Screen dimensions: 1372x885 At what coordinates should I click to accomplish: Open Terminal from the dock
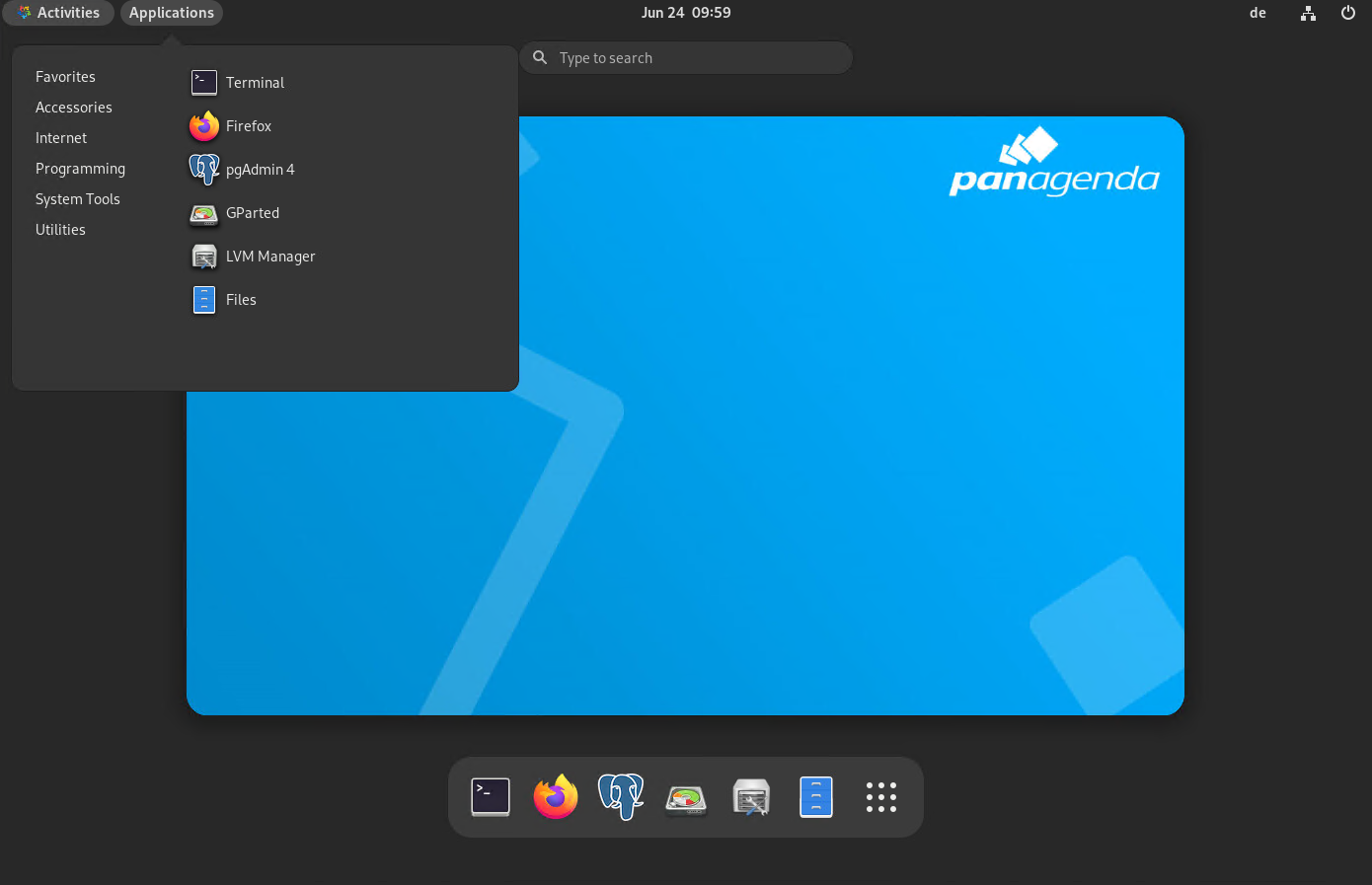(491, 797)
